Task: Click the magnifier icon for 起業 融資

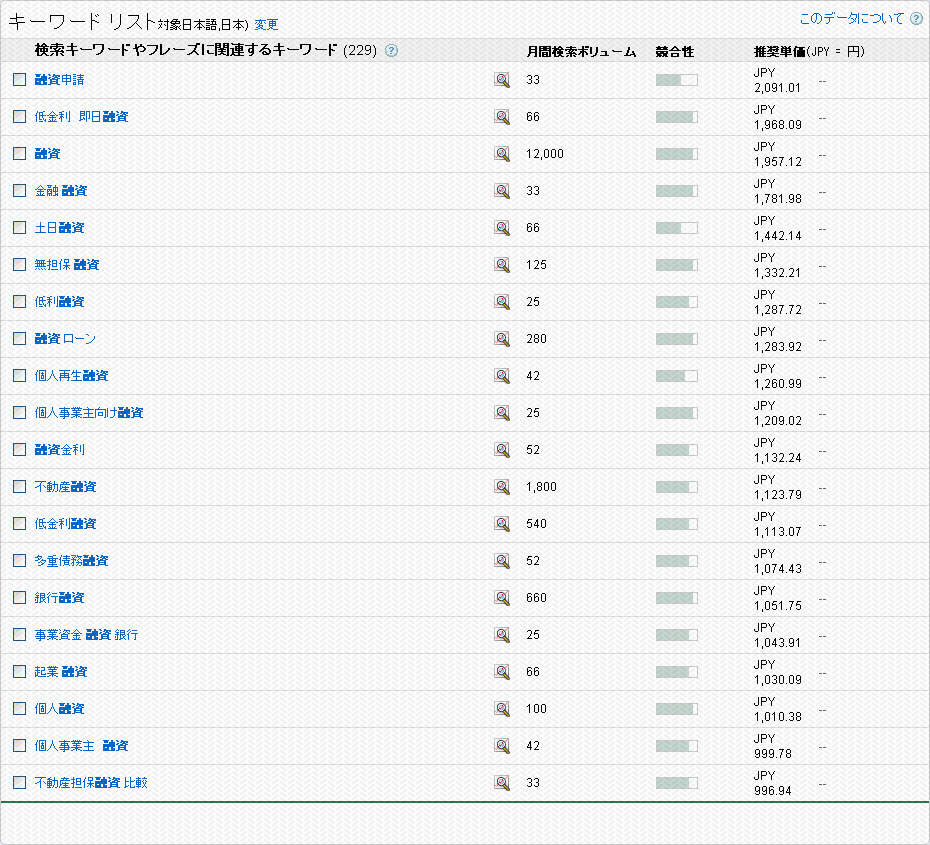Action: pyautogui.click(x=502, y=672)
